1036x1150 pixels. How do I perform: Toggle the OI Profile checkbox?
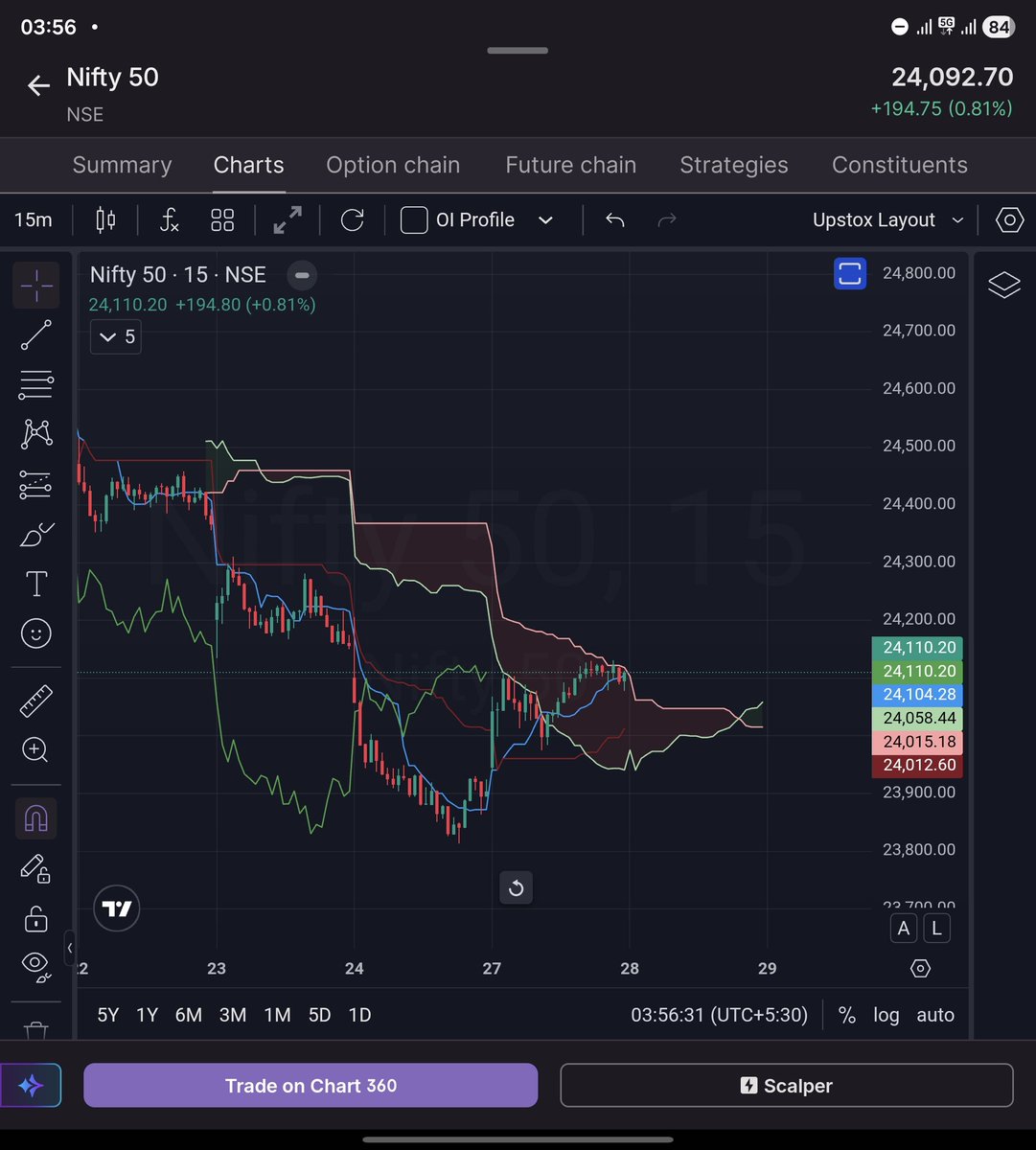[414, 220]
